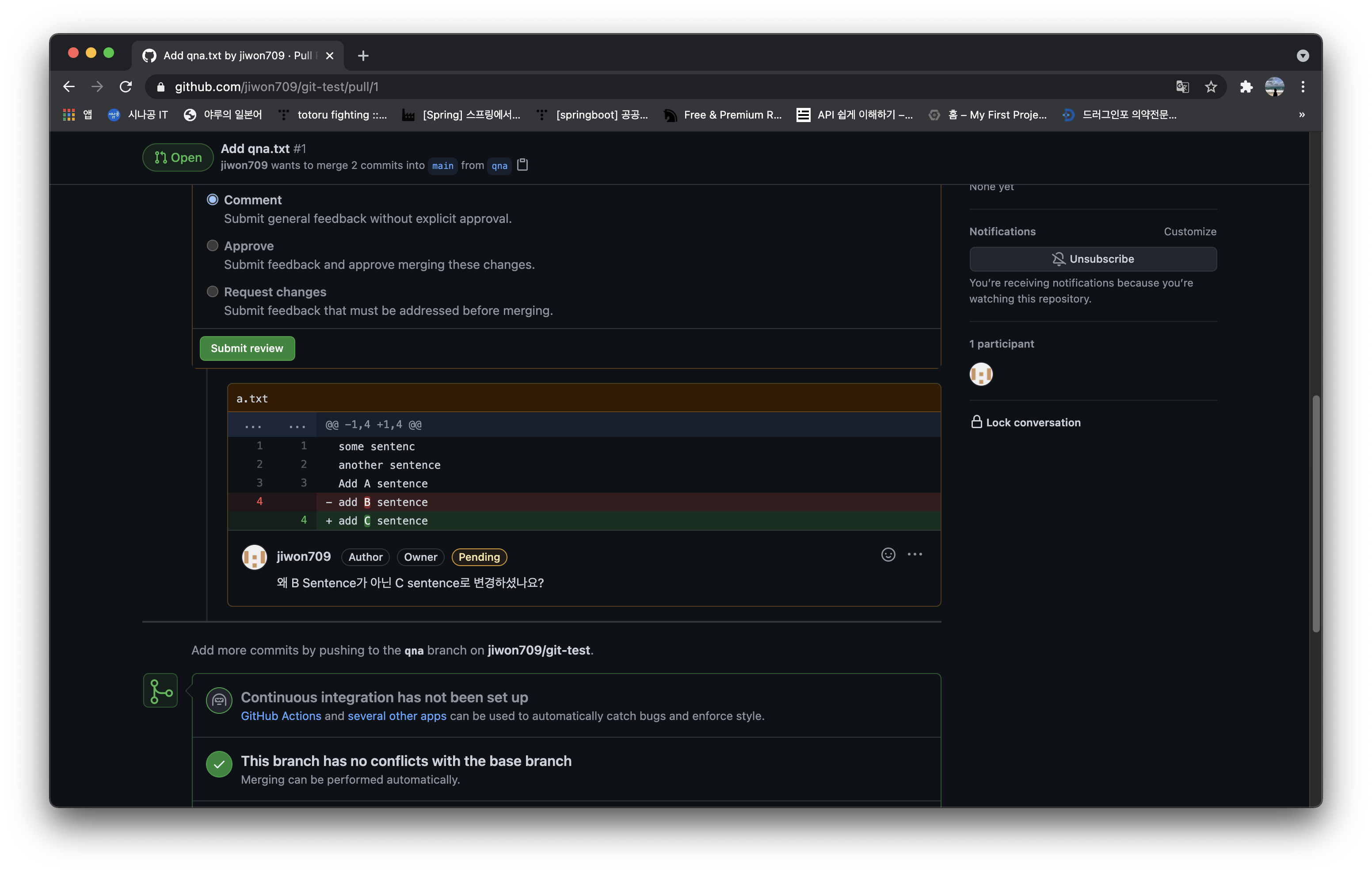Open the Apps grid icon in bookmarks bar

tap(69, 115)
